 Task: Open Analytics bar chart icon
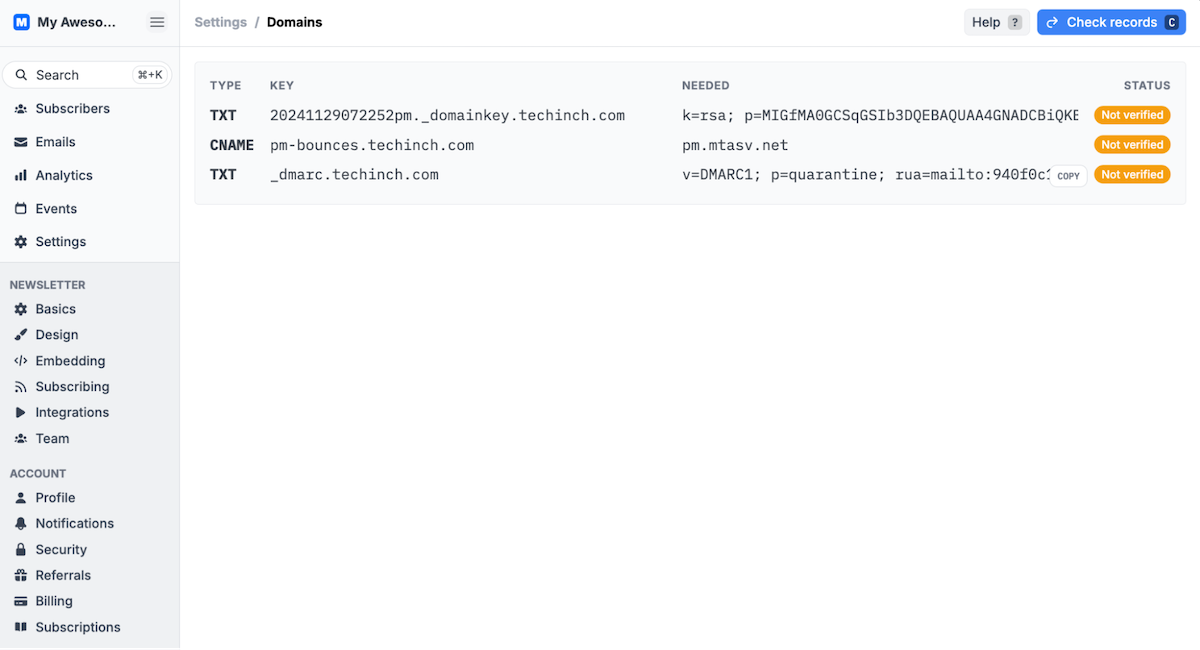click(21, 176)
